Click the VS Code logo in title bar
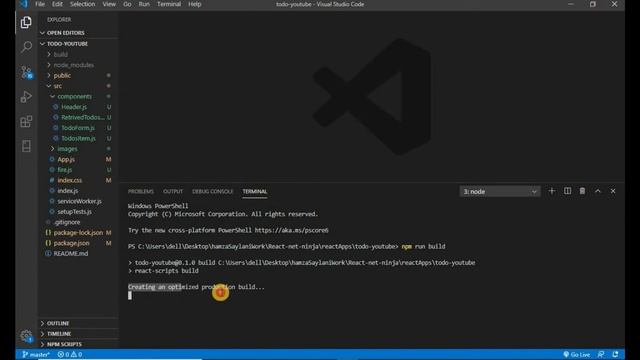Screen dimensions: 640x360 pyautogui.click(x=23, y=4)
